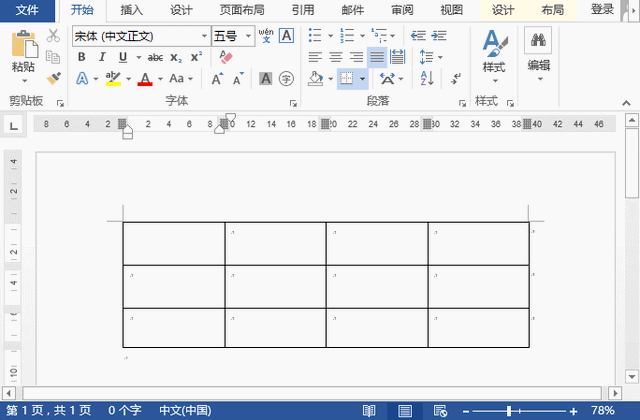Screen dimensions: 640x420
Task: Apply strikethrough (abc) formatting
Action: pyautogui.click(x=155, y=58)
